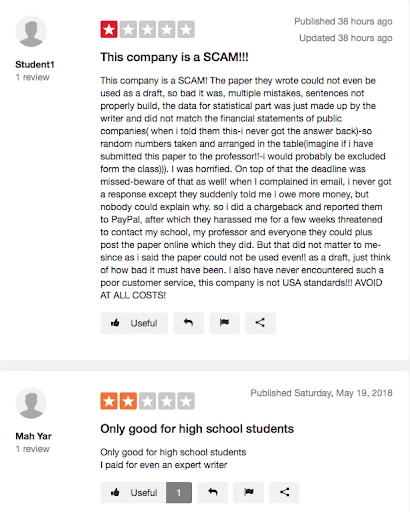Mark Mah Yar's review as Useful
The image size is (410, 512).
(133, 492)
